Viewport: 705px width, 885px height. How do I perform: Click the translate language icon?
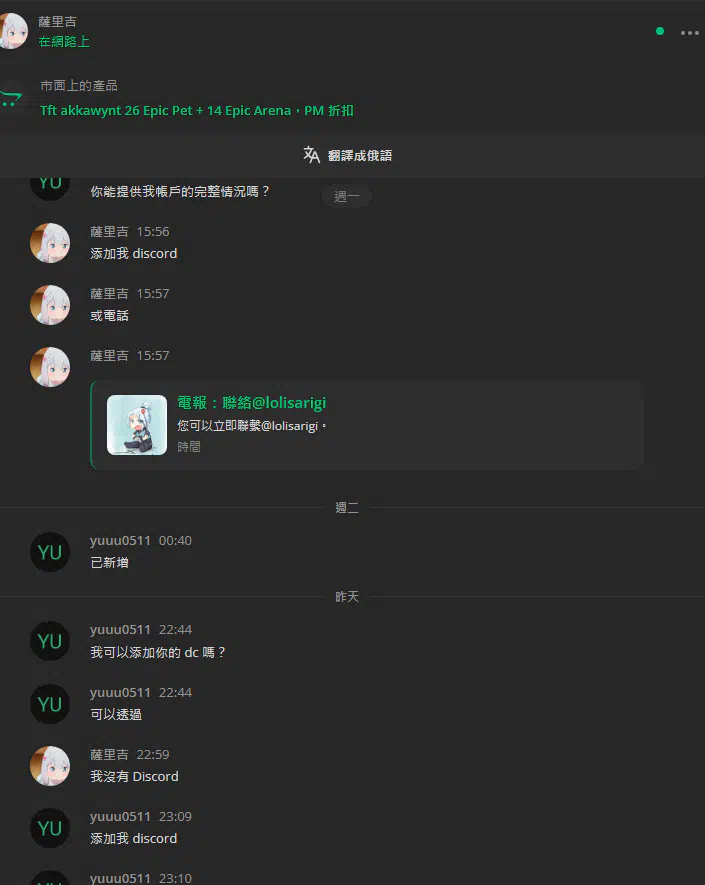(312, 155)
